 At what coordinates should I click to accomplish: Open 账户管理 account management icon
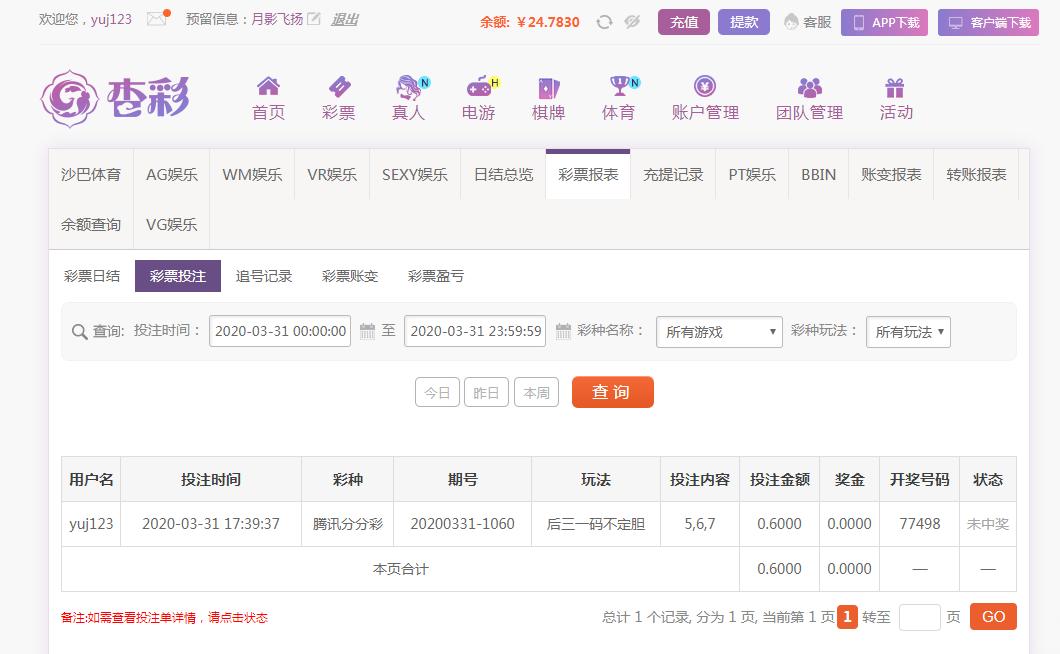(705, 86)
